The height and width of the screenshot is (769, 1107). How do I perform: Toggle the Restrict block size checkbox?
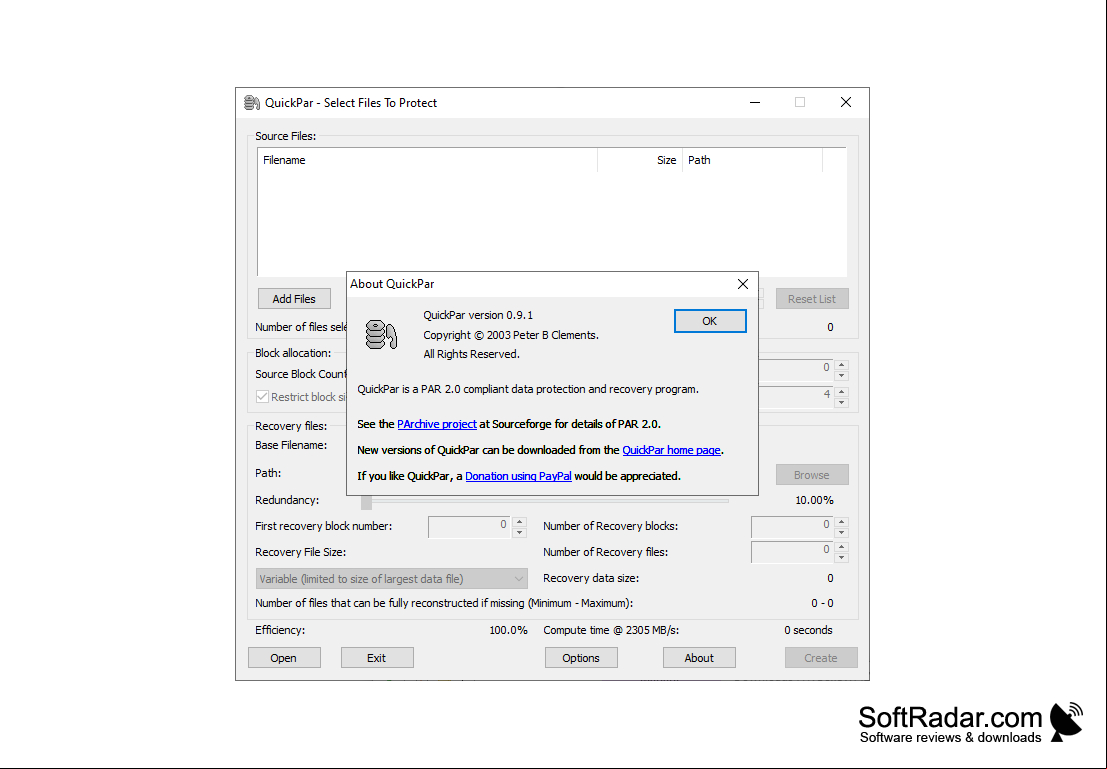click(262, 397)
